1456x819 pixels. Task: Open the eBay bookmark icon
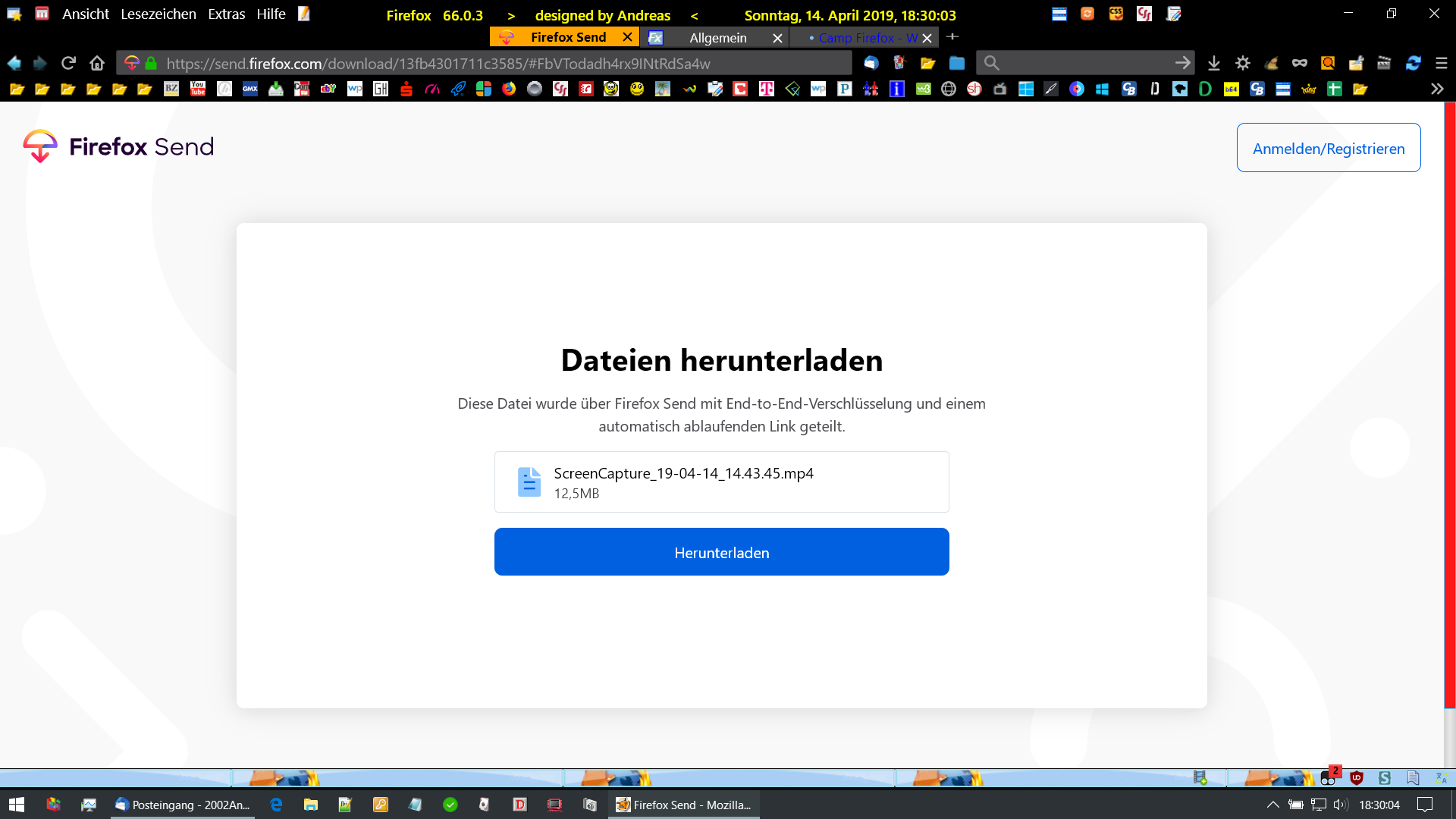[x=328, y=89]
